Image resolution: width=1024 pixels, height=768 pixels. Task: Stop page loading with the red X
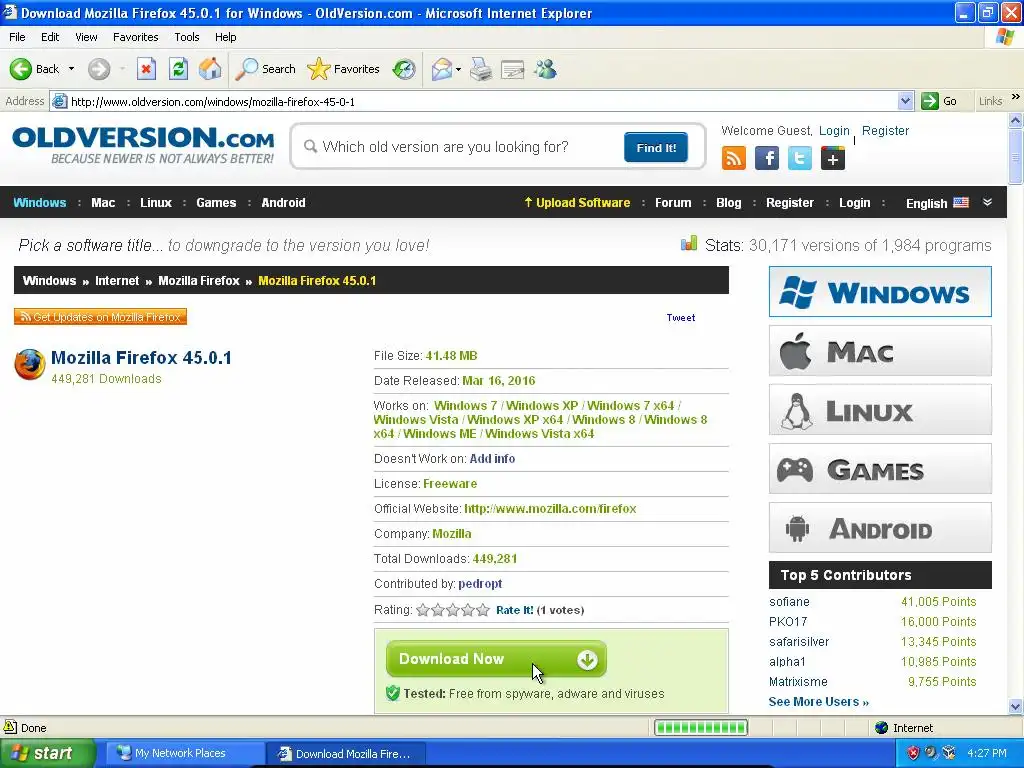tap(146, 69)
